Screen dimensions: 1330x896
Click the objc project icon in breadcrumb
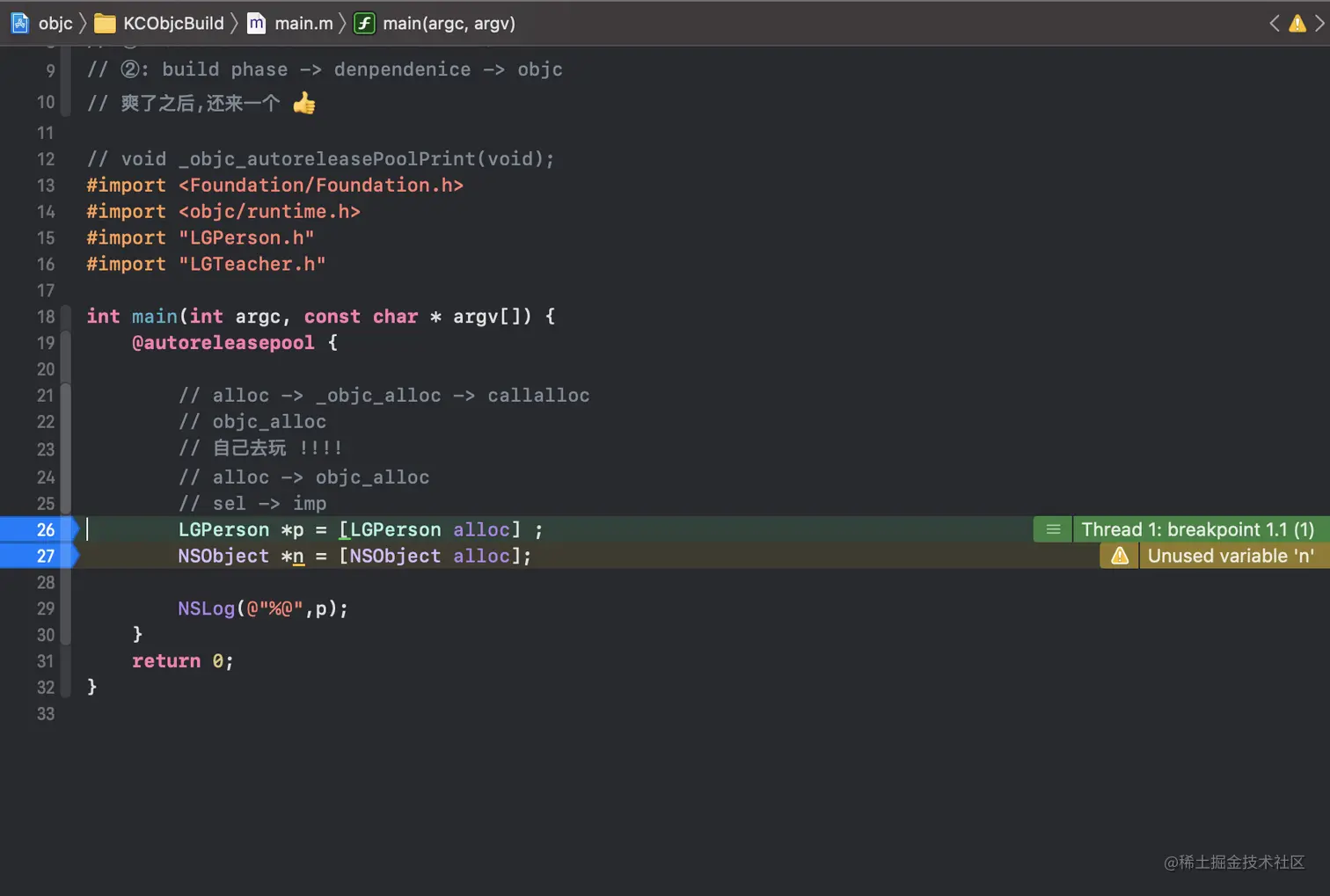19,23
